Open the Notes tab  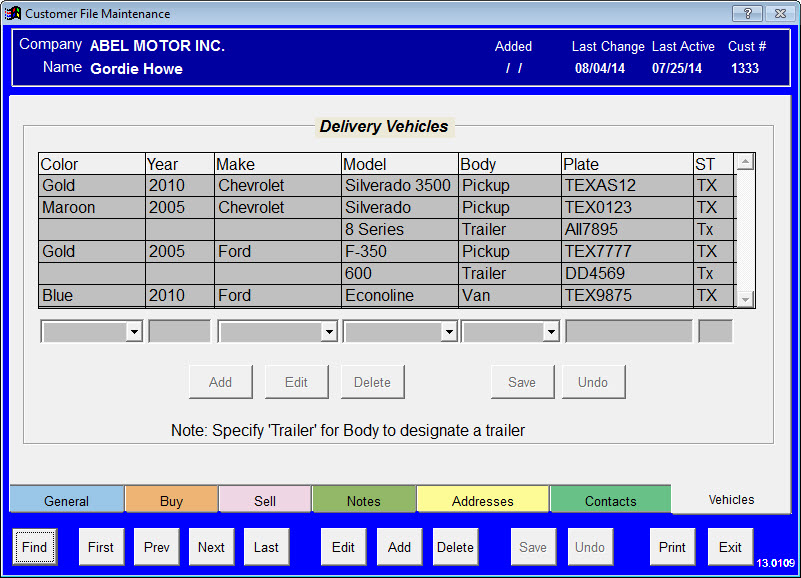[x=364, y=500]
